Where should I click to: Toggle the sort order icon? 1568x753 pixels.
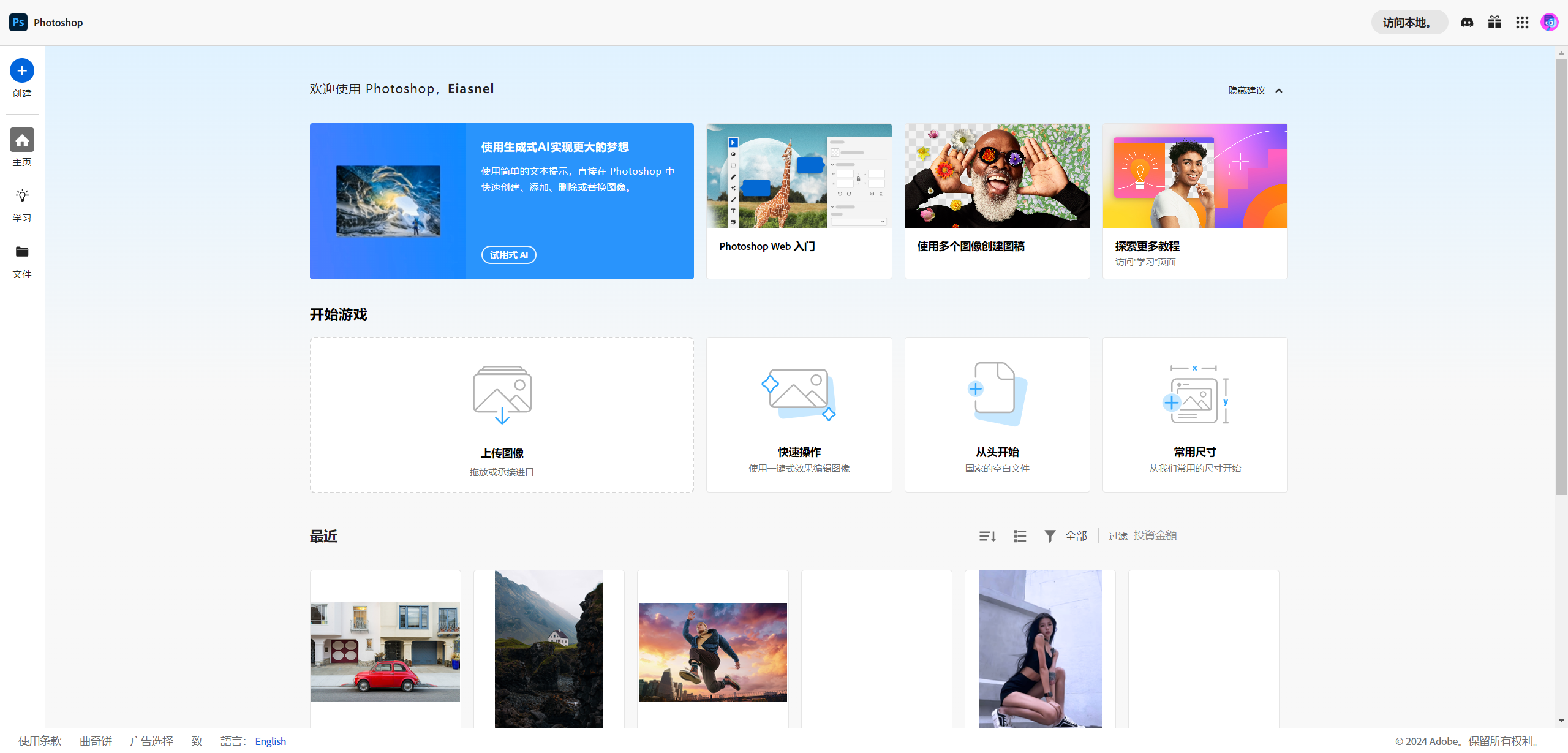986,535
